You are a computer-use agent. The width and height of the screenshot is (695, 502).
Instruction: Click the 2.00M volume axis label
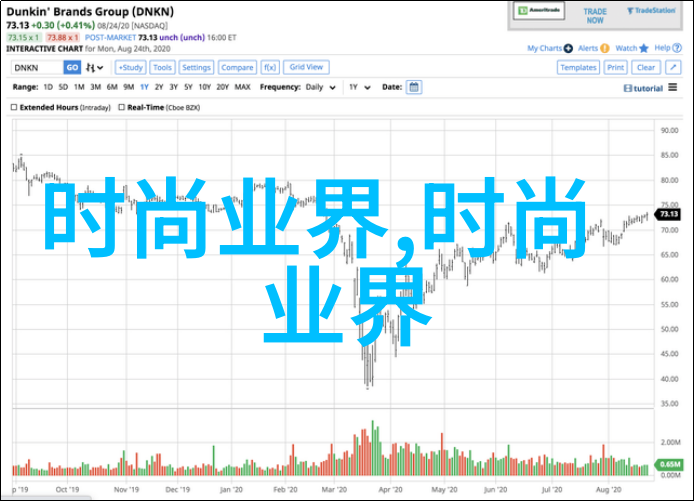point(670,442)
